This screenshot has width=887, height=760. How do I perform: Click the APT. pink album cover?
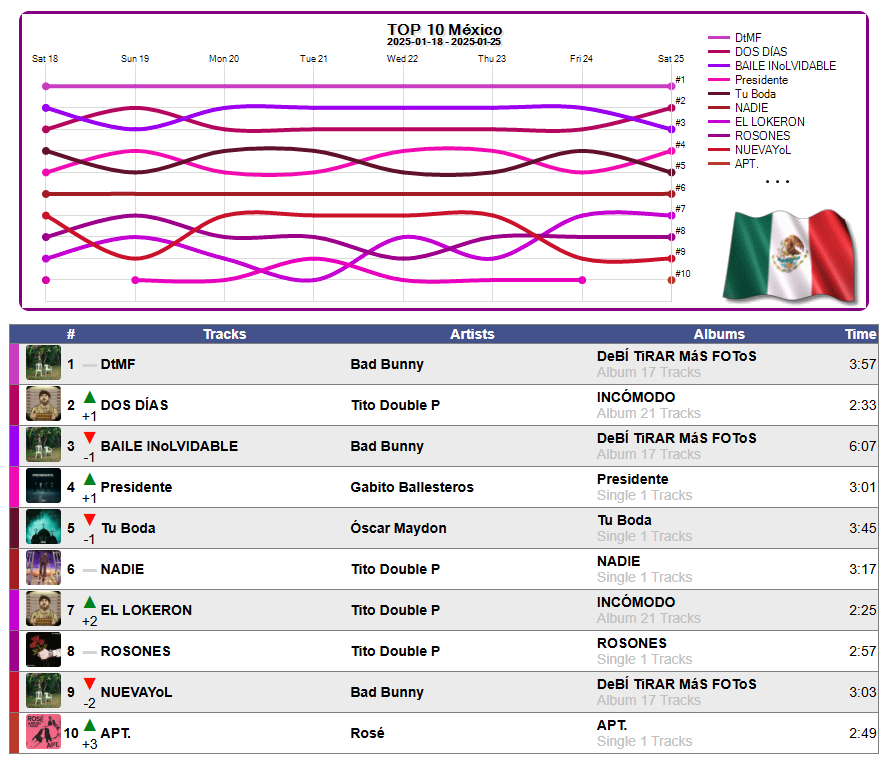click(43, 733)
